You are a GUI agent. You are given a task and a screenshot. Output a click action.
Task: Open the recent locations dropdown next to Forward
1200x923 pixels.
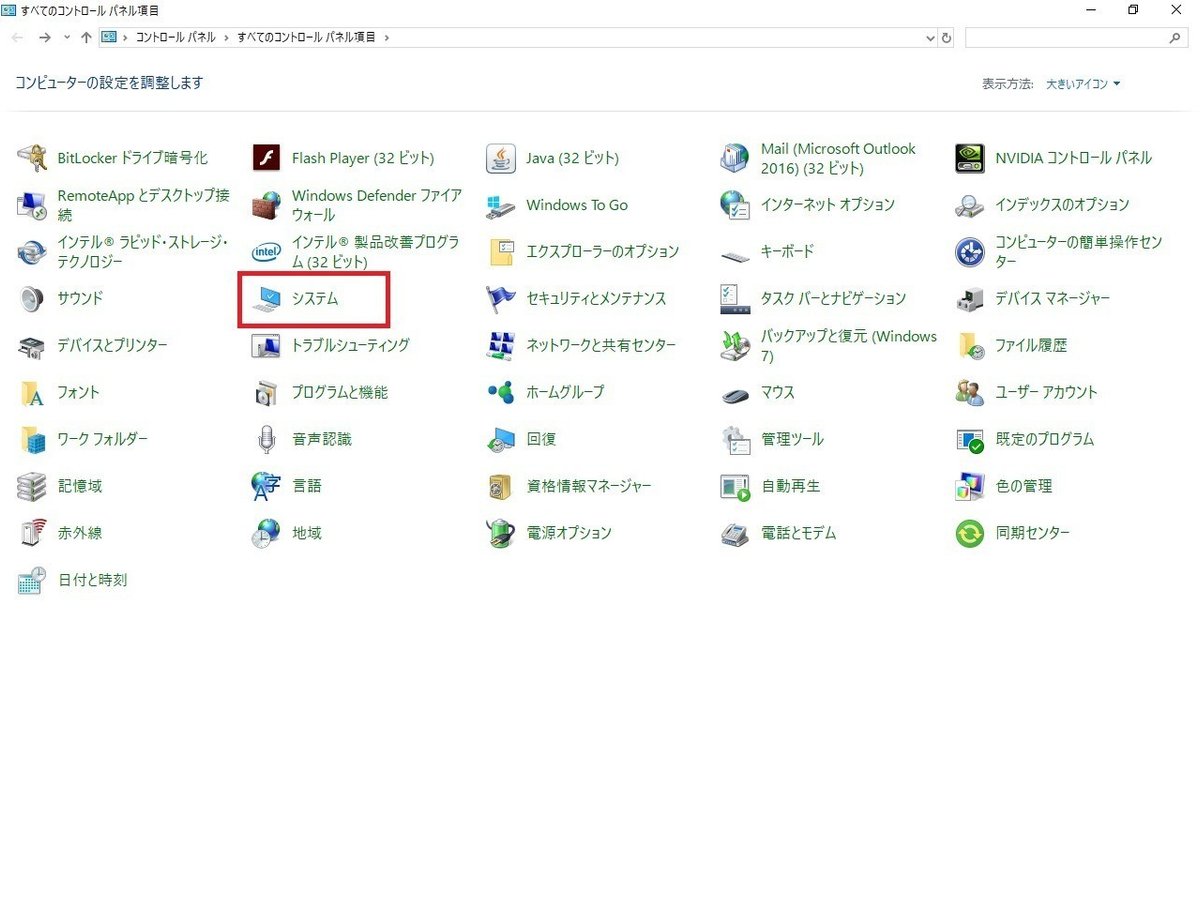[x=67, y=38]
